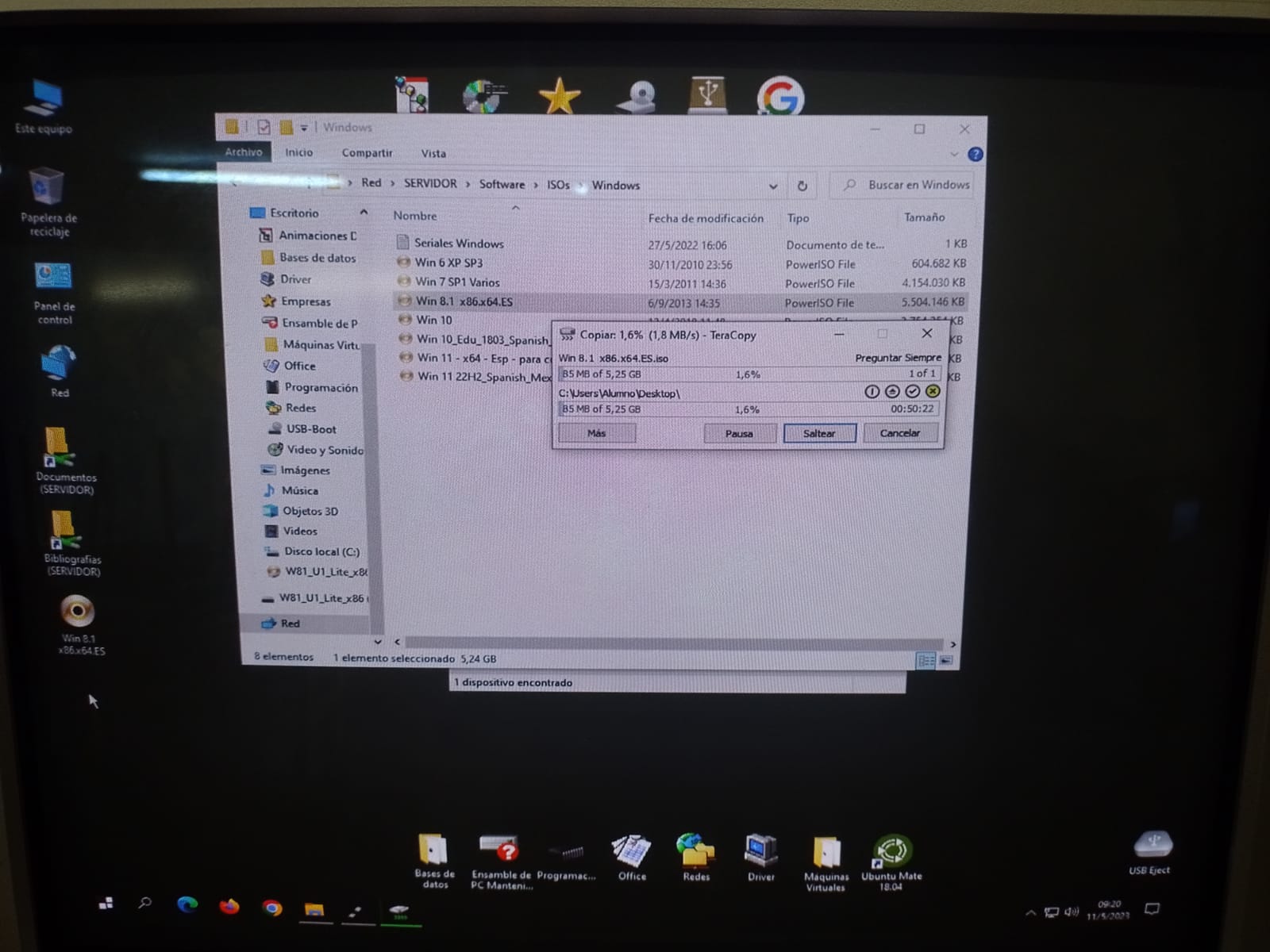The height and width of the screenshot is (952, 1270).
Task: Open the Windows Start menu
Action: (x=106, y=904)
